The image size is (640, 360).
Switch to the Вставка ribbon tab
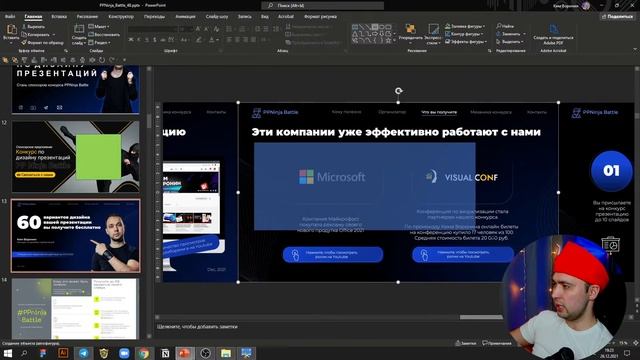point(59,17)
